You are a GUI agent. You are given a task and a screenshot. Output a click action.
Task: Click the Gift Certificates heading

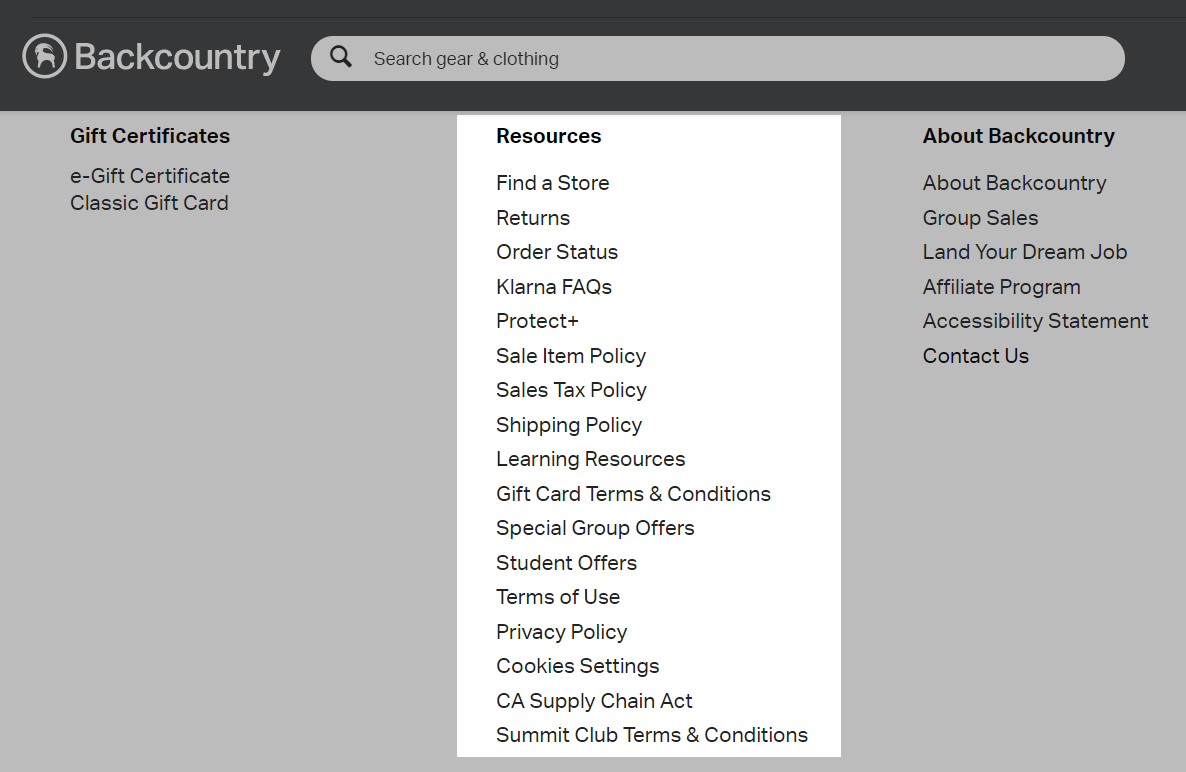[150, 136]
